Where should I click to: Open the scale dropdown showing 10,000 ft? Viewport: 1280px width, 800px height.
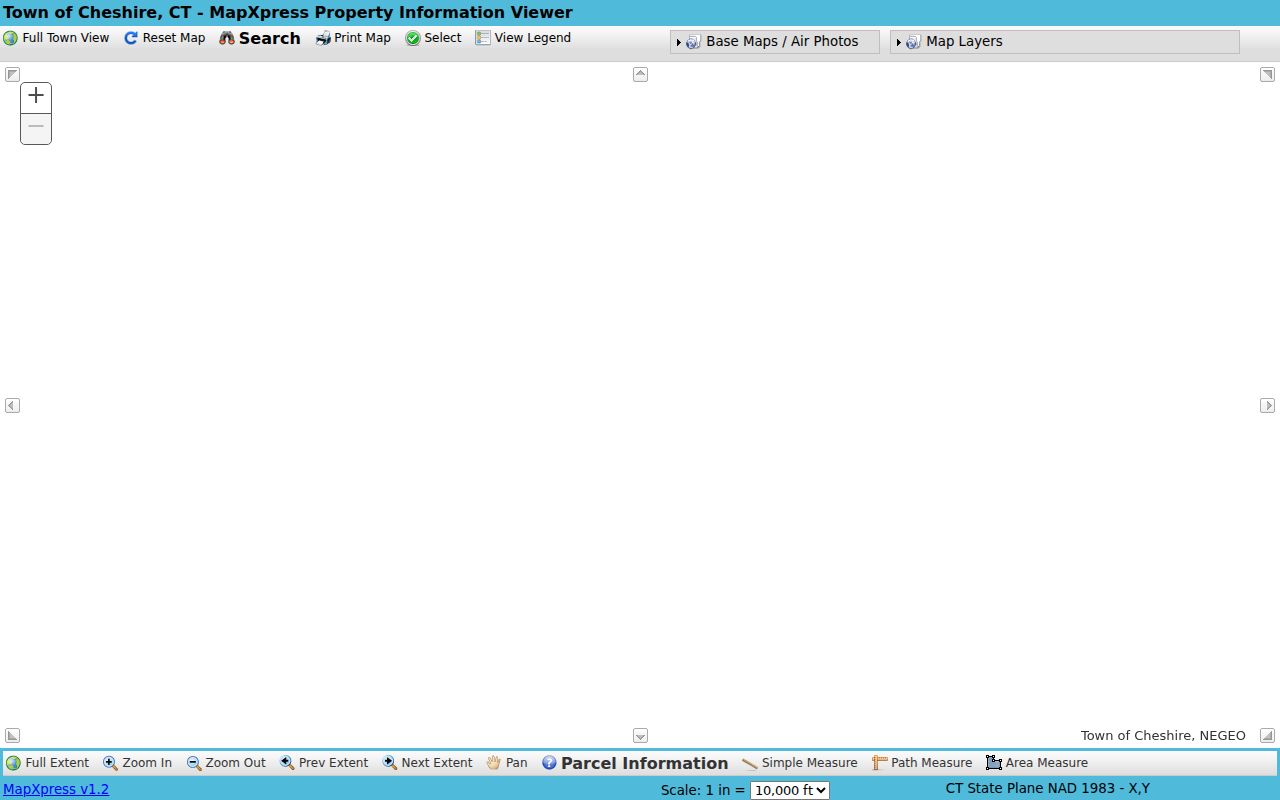click(x=790, y=790)
